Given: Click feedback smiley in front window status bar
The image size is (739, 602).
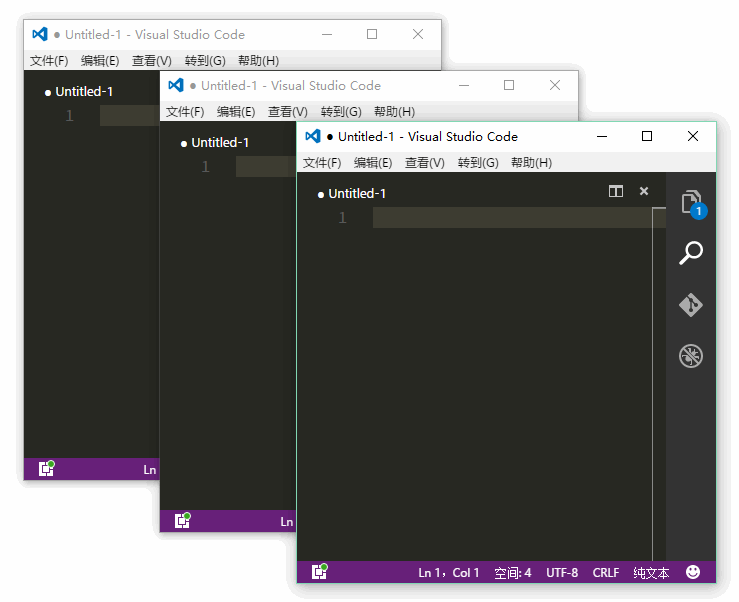Looking at the screenshot, I should [x=693, y=572].
